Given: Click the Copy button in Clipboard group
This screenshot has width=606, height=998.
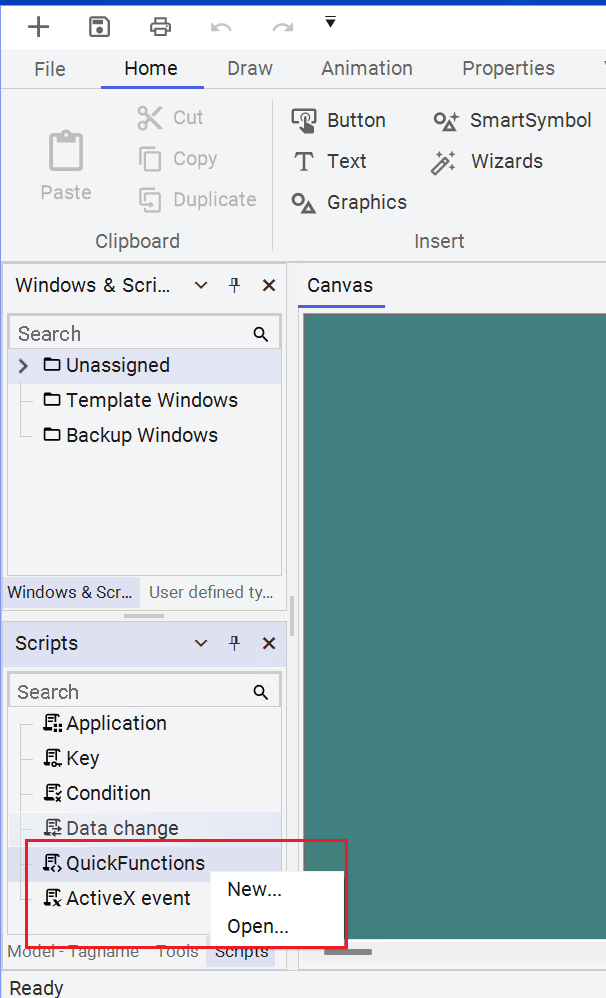Looking at the screenshot, I should (x=178, y=158).
